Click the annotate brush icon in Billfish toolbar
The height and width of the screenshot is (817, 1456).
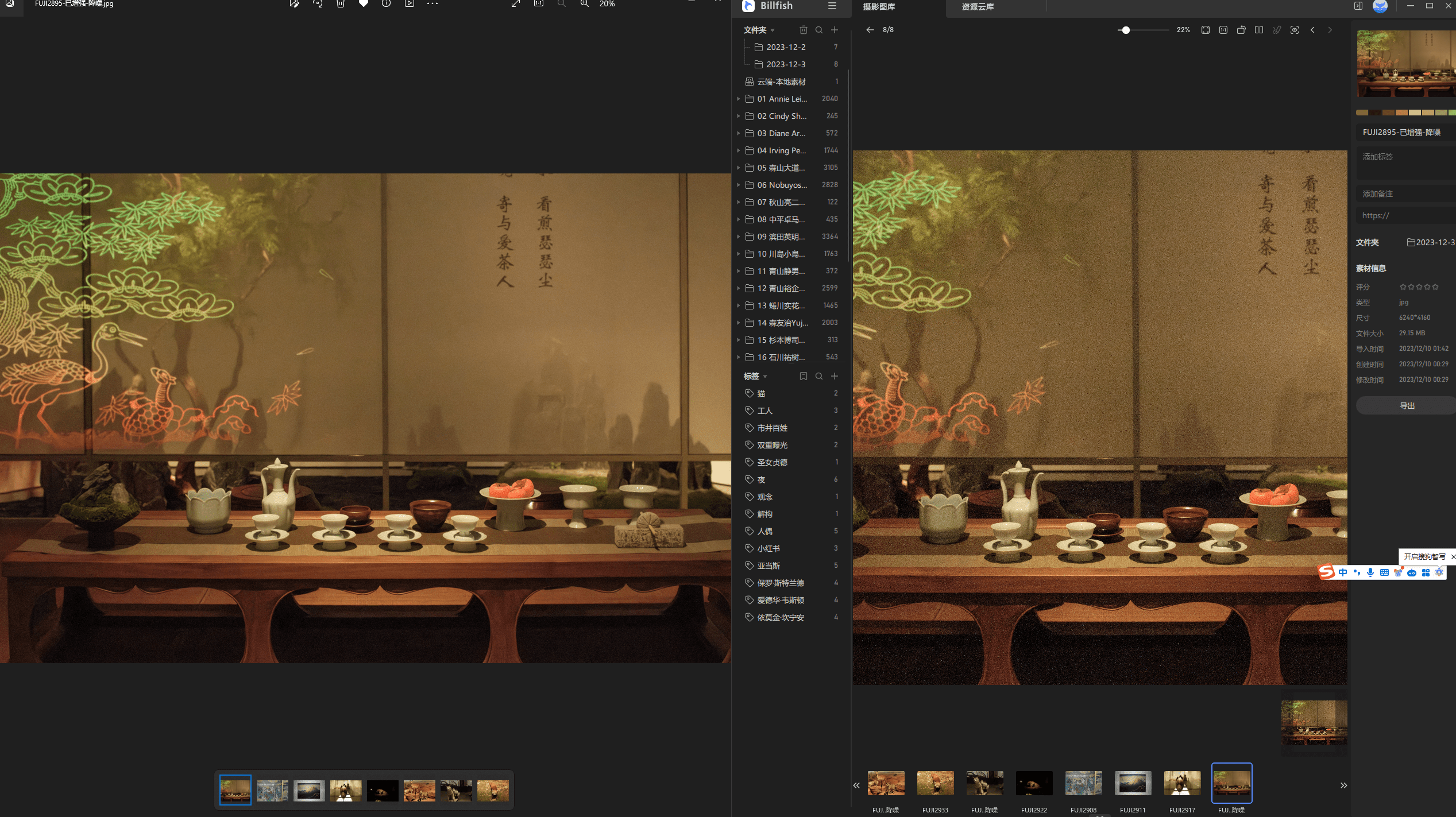coord(1277,30)
